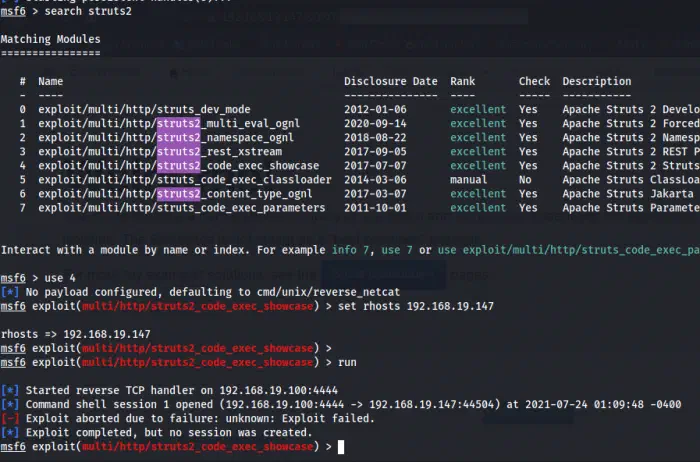Click the 'manual' rank value
The image size is (700, 462).
[x=469, y=179]
